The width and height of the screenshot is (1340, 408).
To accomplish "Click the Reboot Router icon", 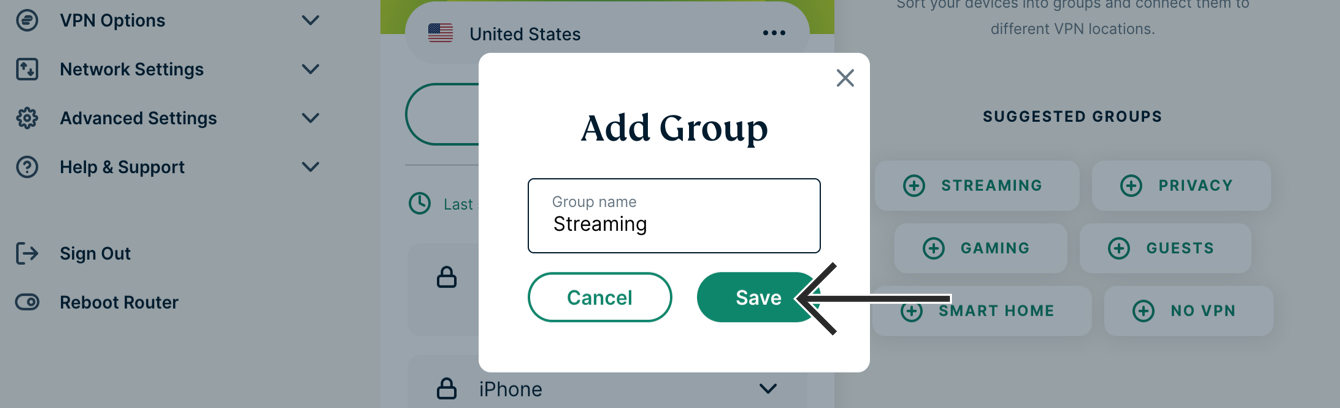I will click(27, 302).
